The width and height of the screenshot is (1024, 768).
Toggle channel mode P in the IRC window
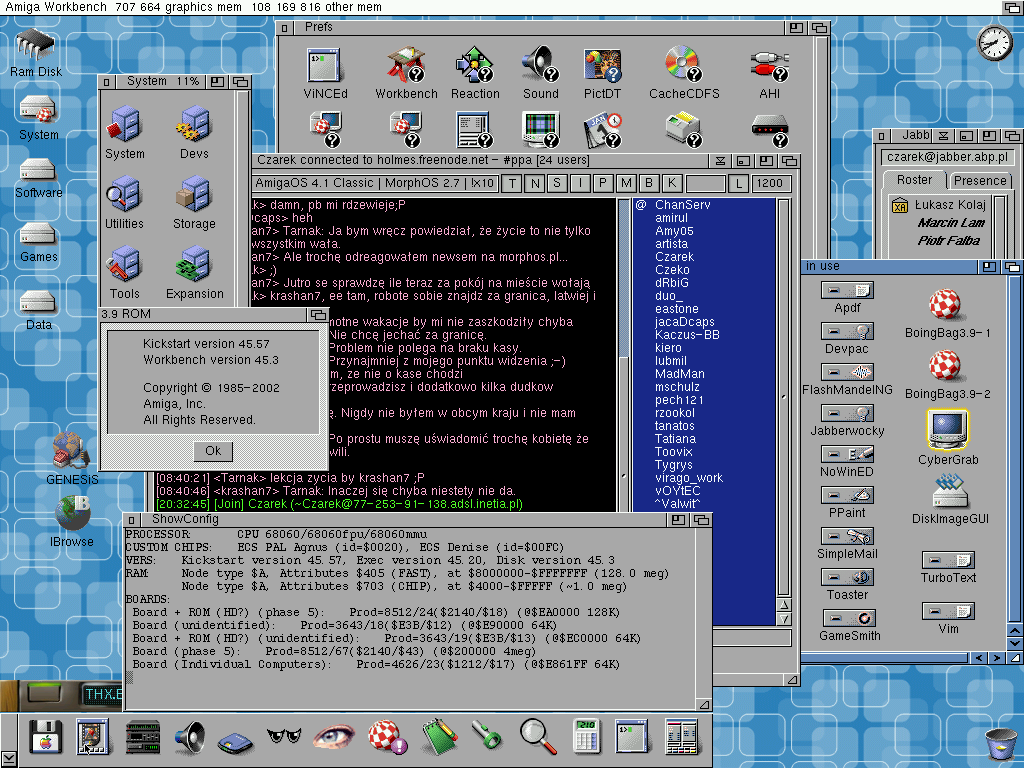pyautogui.click(x=603, y=184)
